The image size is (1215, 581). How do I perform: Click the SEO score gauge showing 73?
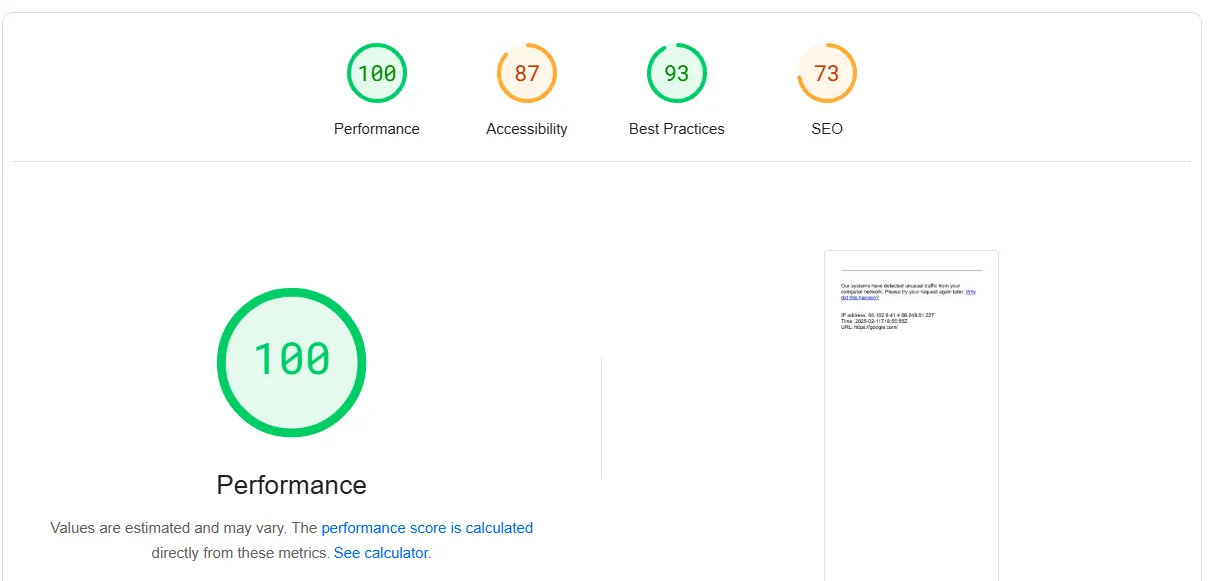pos(827,73)
